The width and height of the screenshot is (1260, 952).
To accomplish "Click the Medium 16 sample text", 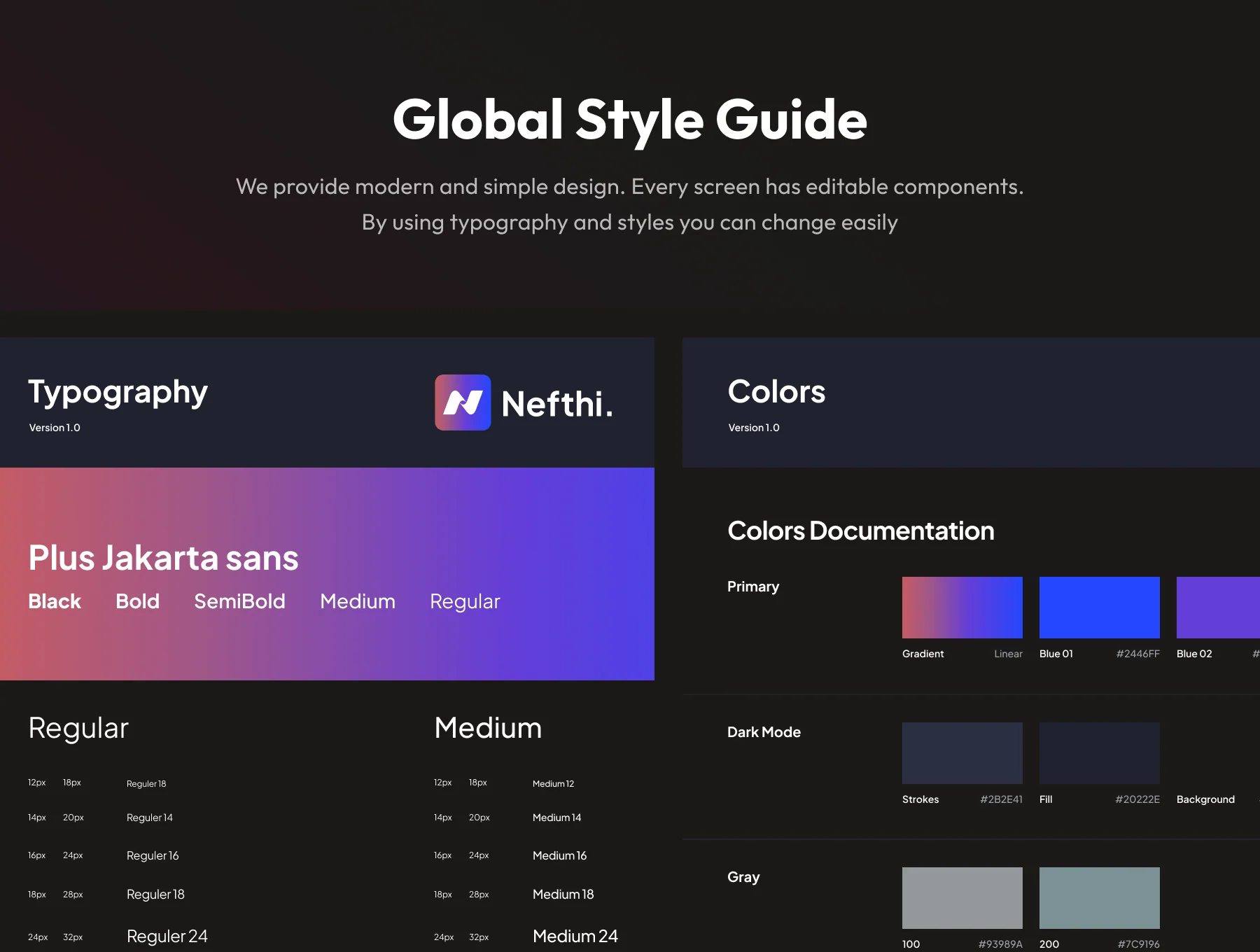I will pos(559,855).
